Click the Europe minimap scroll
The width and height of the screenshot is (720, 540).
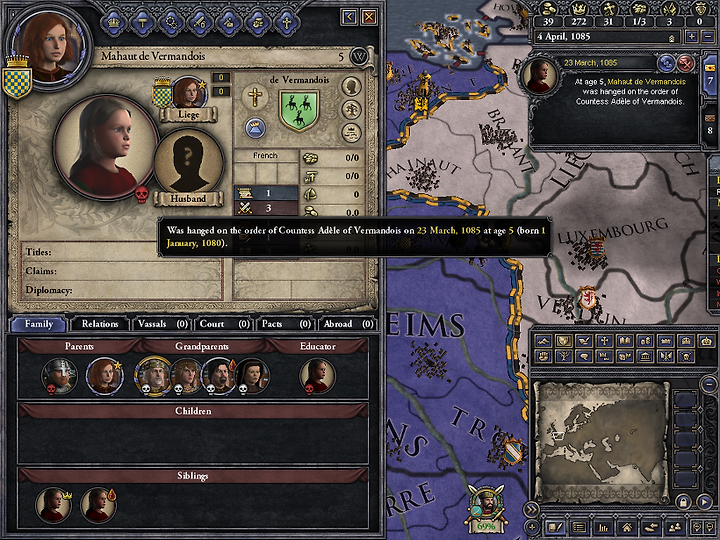coord(601,441)
